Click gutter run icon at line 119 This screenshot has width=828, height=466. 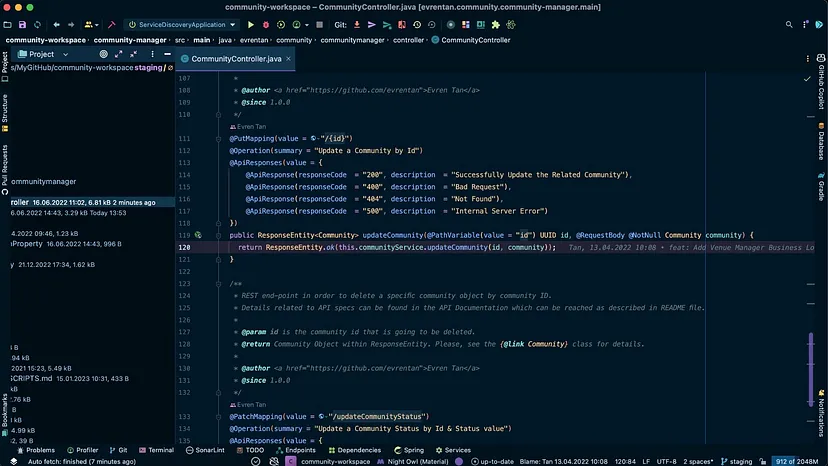[x=198, y=235]
